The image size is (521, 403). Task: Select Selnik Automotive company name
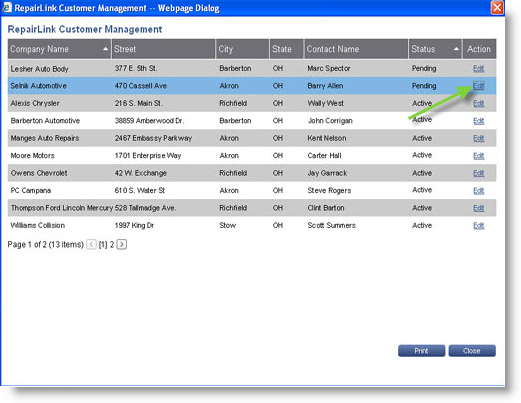pos(38,86)
